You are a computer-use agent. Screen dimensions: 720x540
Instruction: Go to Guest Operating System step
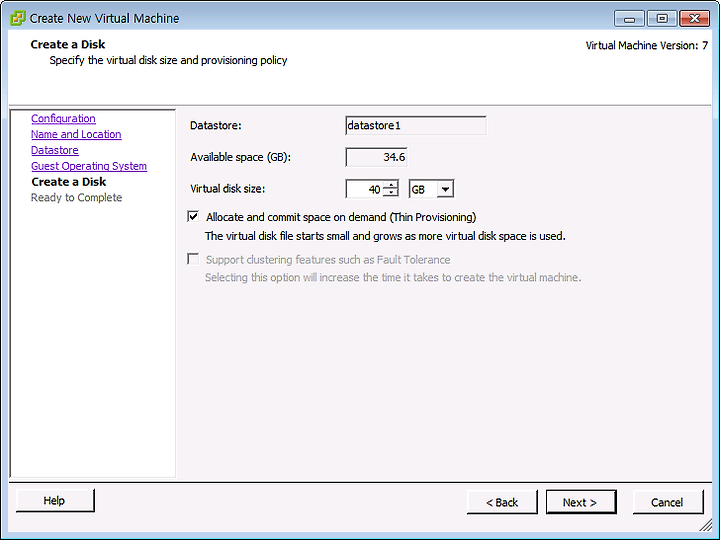click(89, 166)
